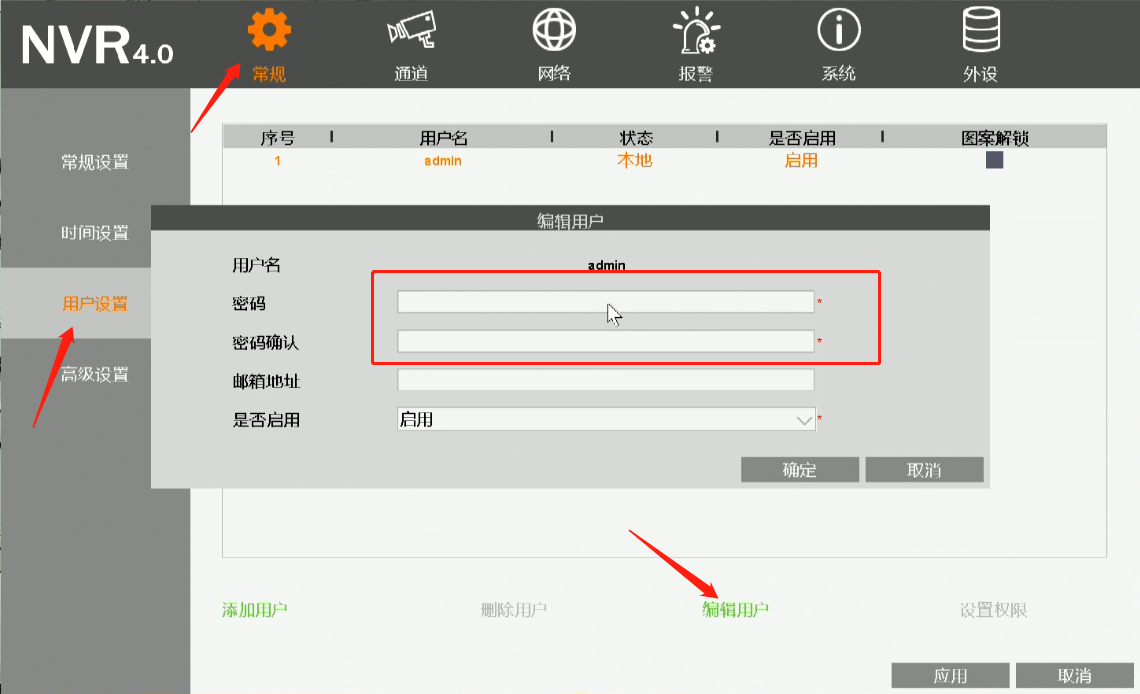Toggle the 图案解锁 checkbox for admin
This screenshot has width=1140, height=694.
(x=994, y=160)
